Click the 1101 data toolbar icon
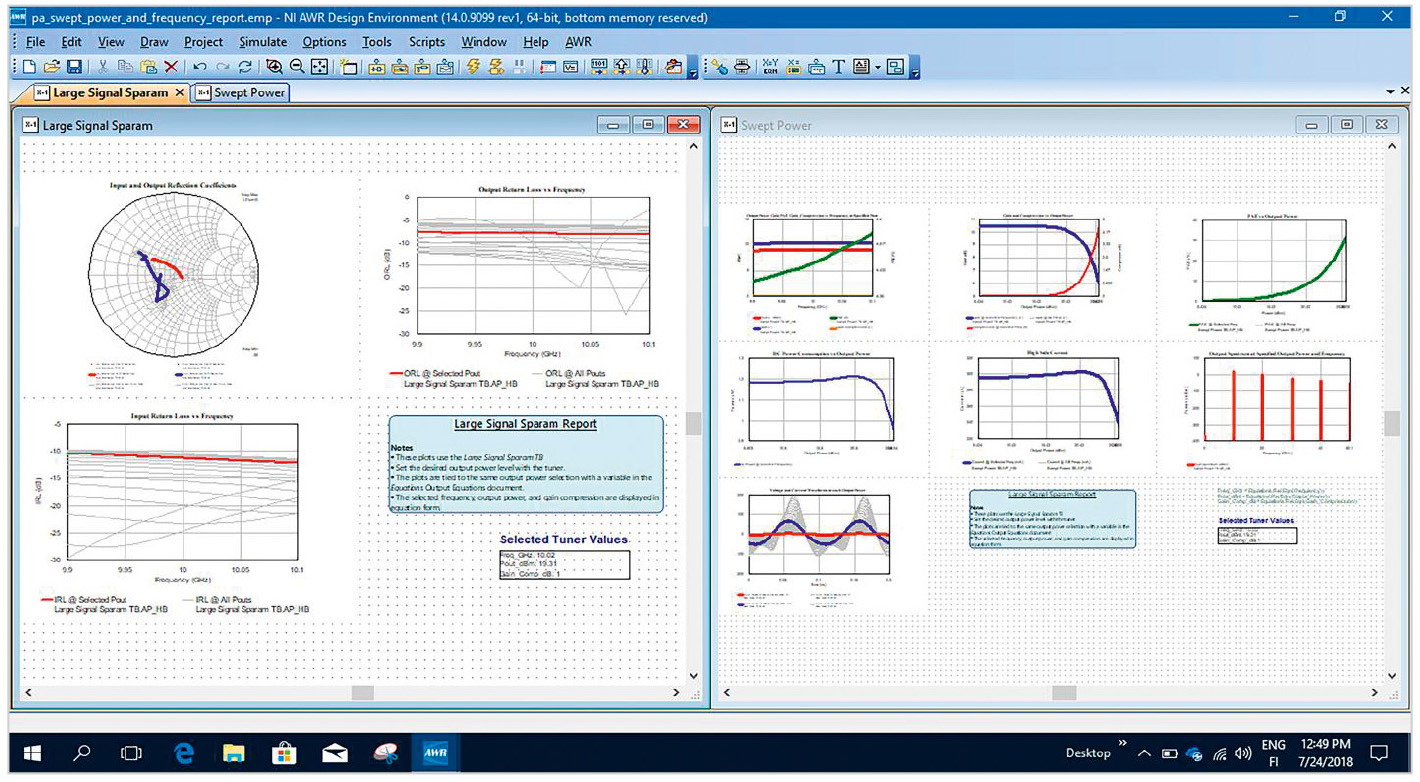The image size is (1420, 782). 599,67
